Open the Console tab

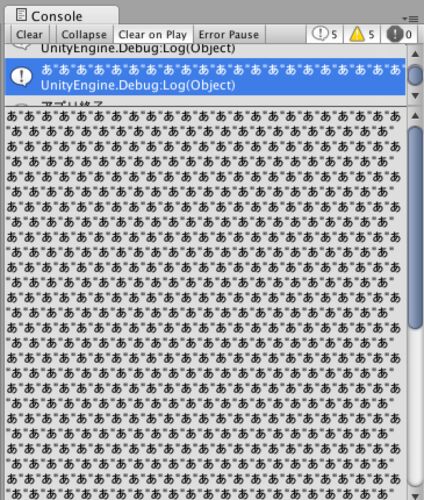[x=61, y=16]
